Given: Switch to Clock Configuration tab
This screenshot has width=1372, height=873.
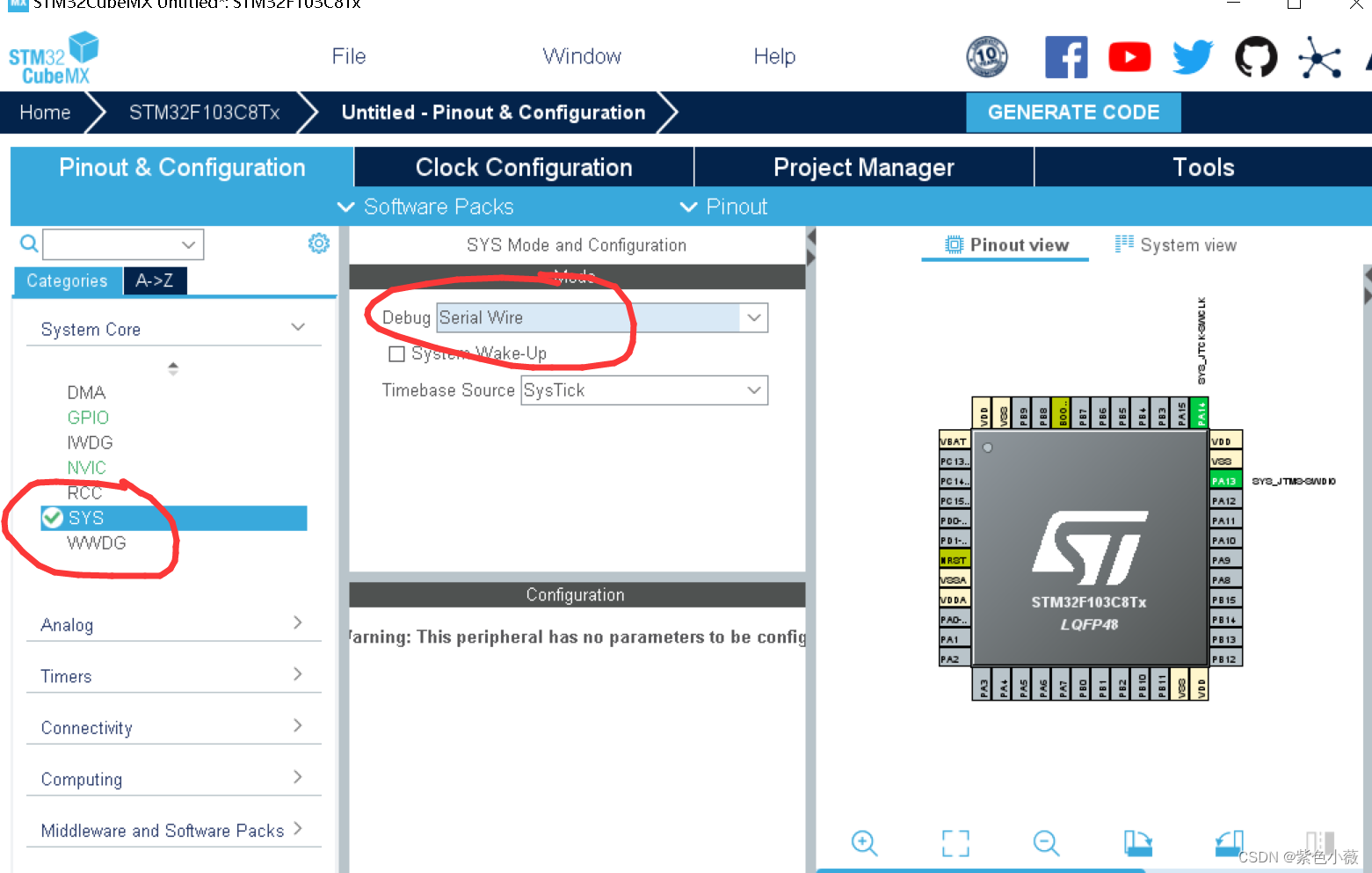Looking at the screenshot, I should pos(524,167).
